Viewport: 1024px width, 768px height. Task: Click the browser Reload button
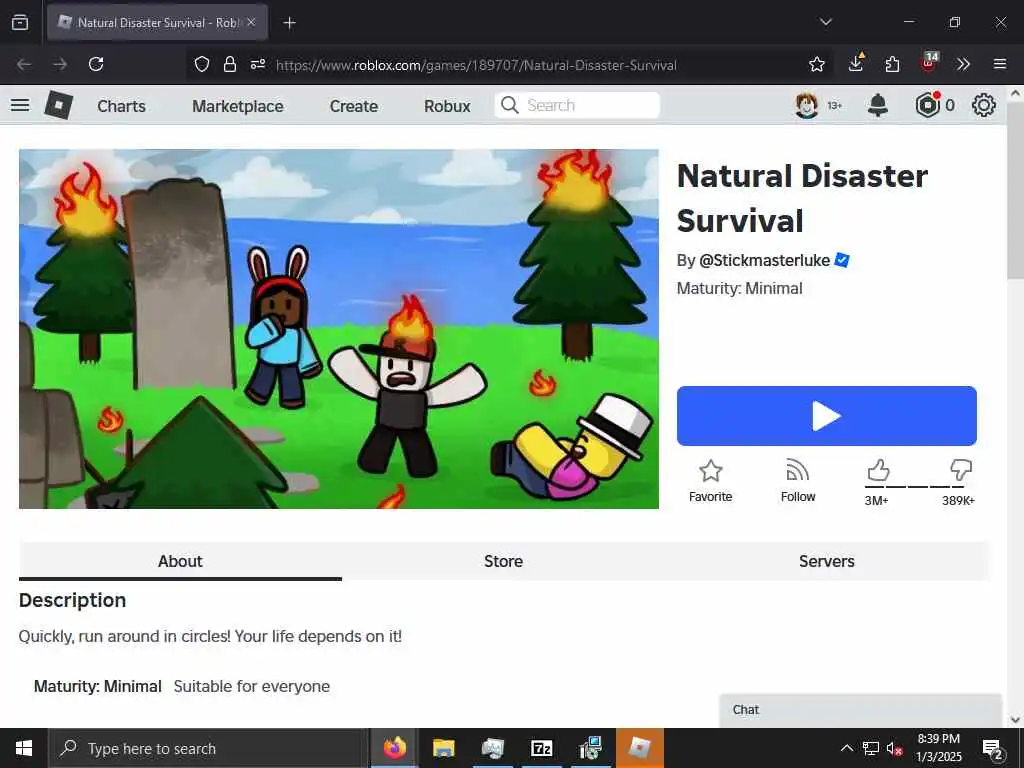[x=96, y=64]
